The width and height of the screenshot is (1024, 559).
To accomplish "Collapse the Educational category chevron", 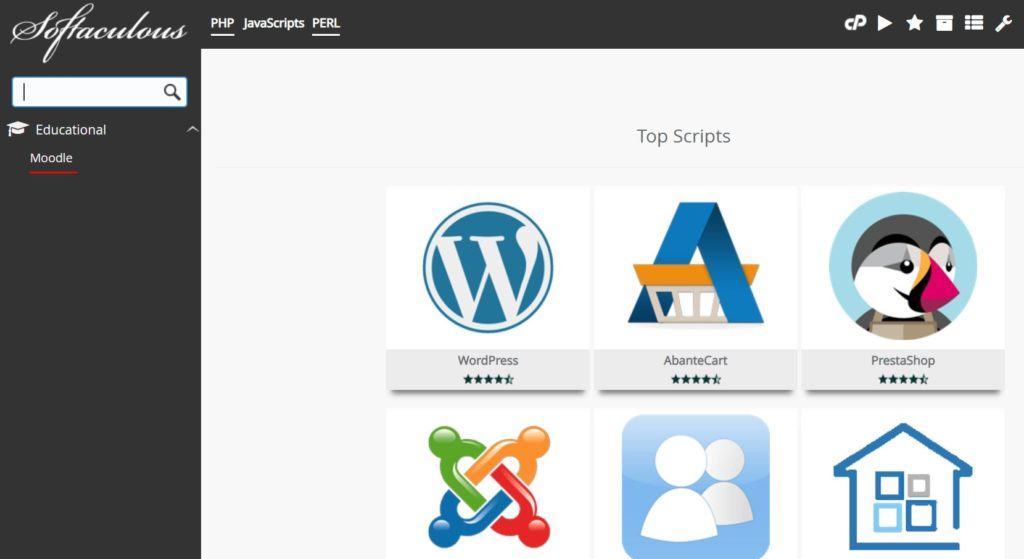I will 192,129.
